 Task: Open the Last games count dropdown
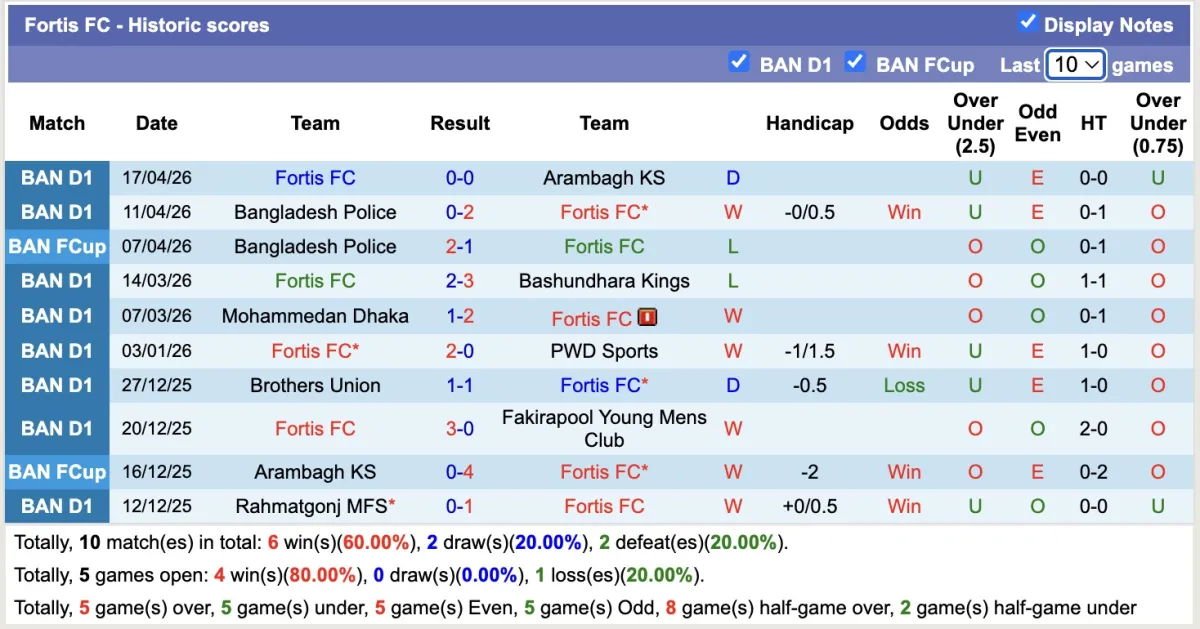1075,65
